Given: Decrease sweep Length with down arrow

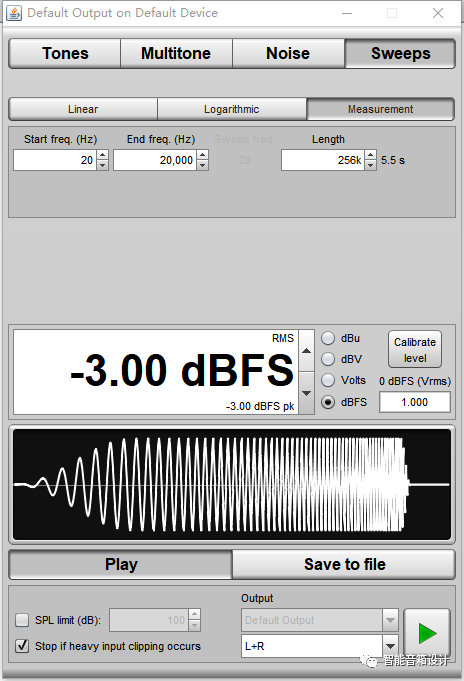Looking at the screenshot, I should (x=370, y=165).
